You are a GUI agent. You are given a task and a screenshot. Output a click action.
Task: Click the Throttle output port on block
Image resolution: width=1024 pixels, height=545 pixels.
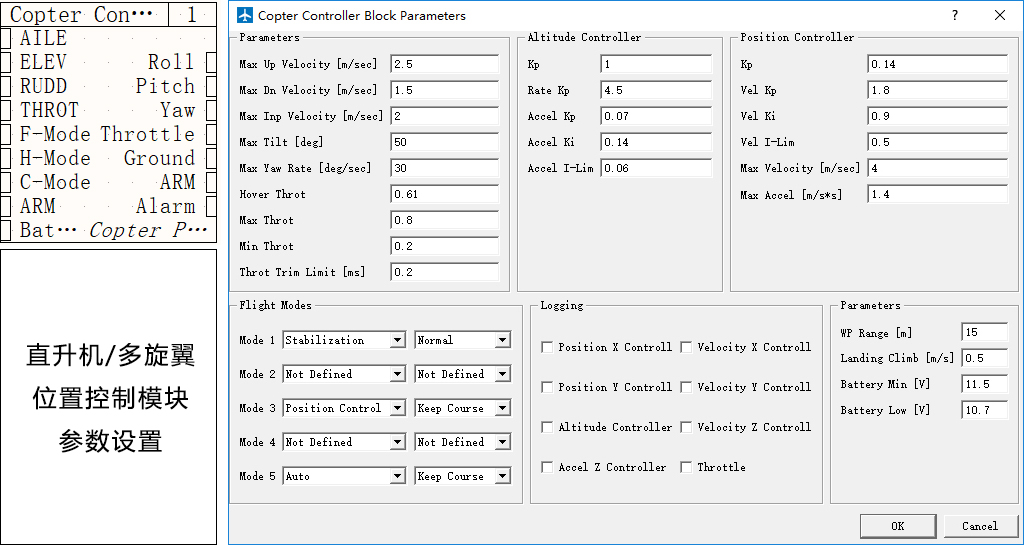coord(211,134)
